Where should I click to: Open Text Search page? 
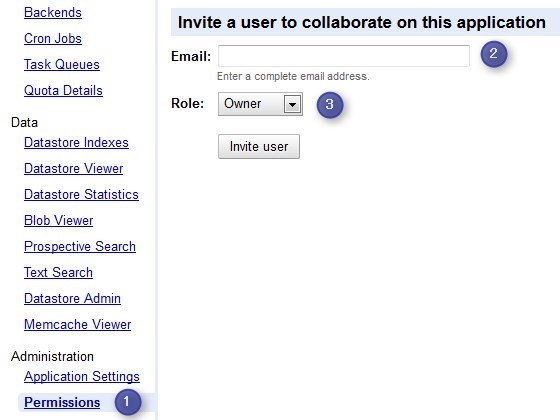(59, 272)
